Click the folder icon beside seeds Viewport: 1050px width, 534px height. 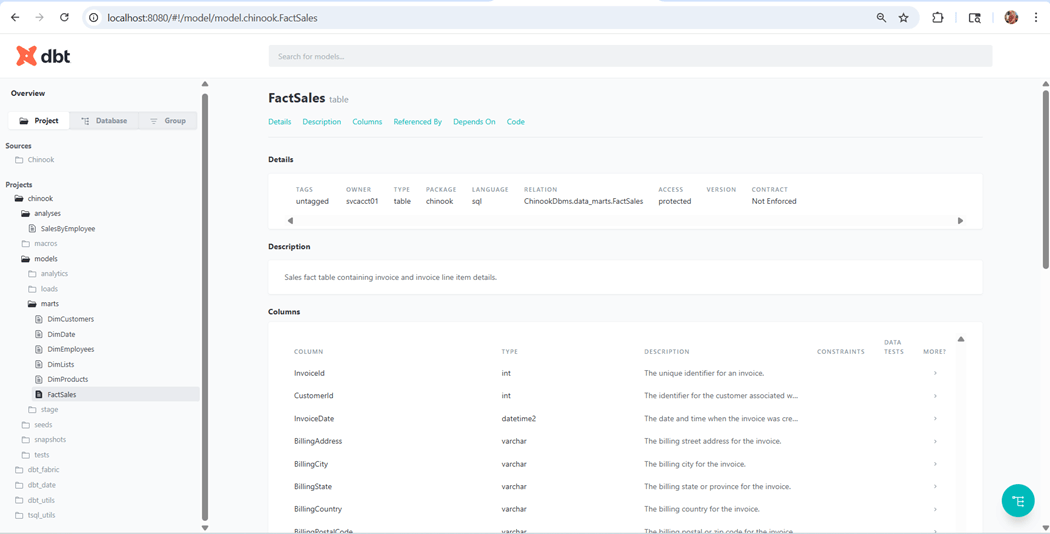[x=25, y=425]
